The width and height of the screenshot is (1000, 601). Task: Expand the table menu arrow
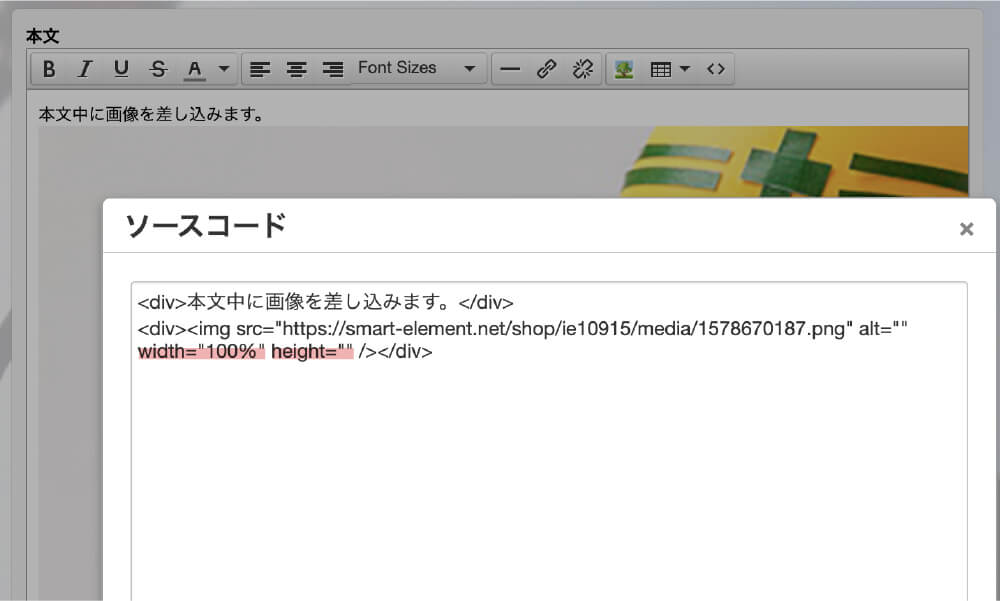[x=685, y=69]
